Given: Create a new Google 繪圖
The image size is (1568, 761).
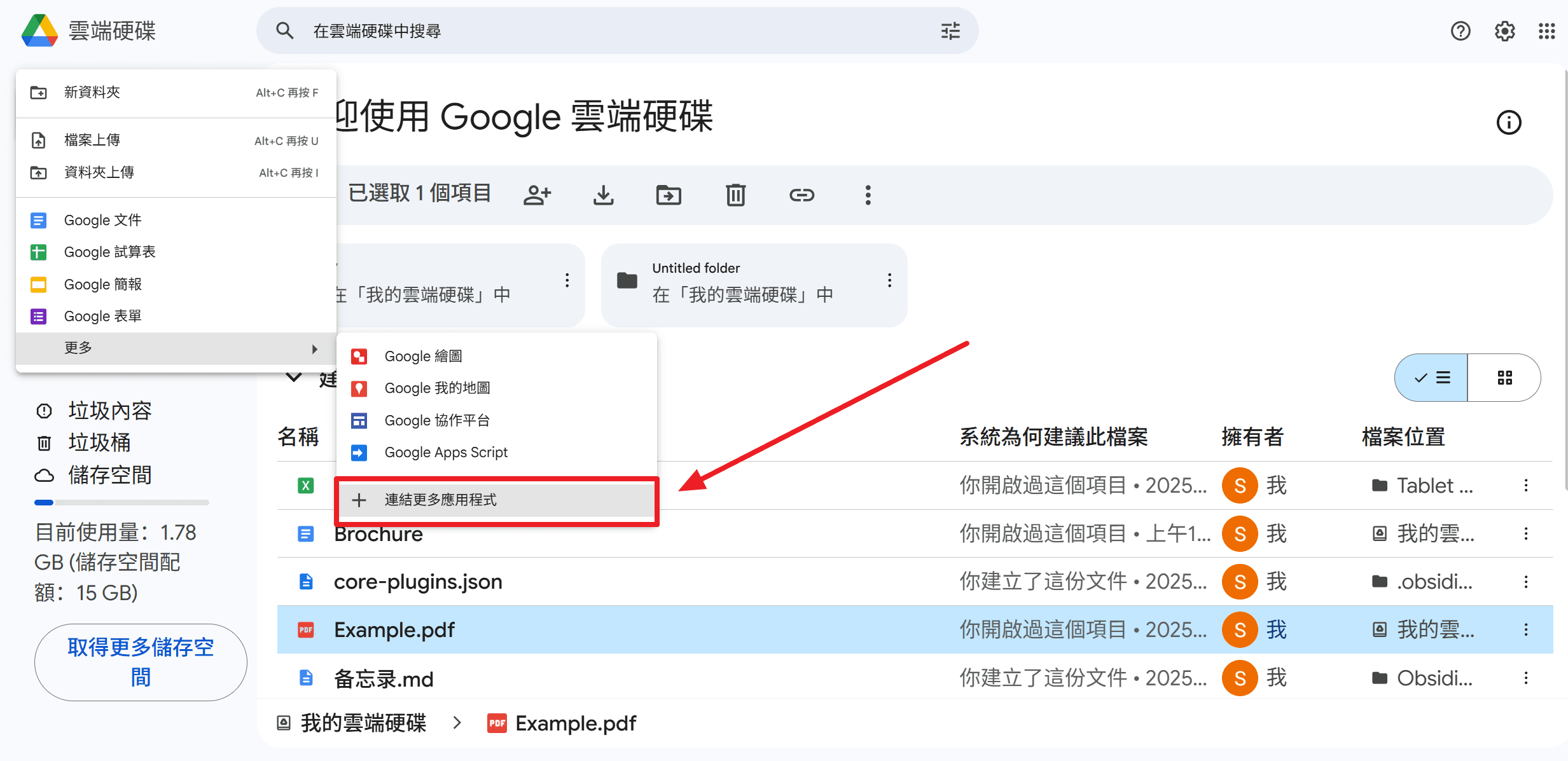Looking at the screenshot, I should (x=496, y=356).
